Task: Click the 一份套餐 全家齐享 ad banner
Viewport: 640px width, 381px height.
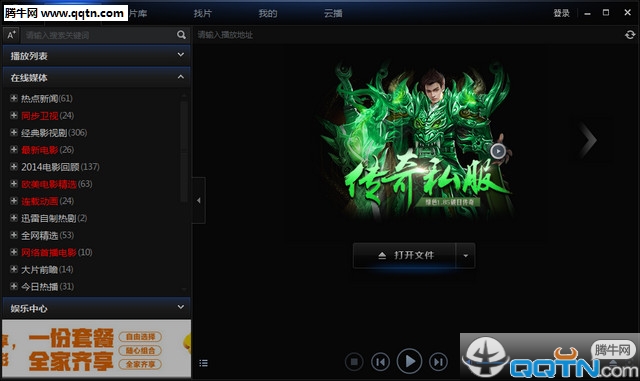Action: pyautogui.click(x=96, y=348)
